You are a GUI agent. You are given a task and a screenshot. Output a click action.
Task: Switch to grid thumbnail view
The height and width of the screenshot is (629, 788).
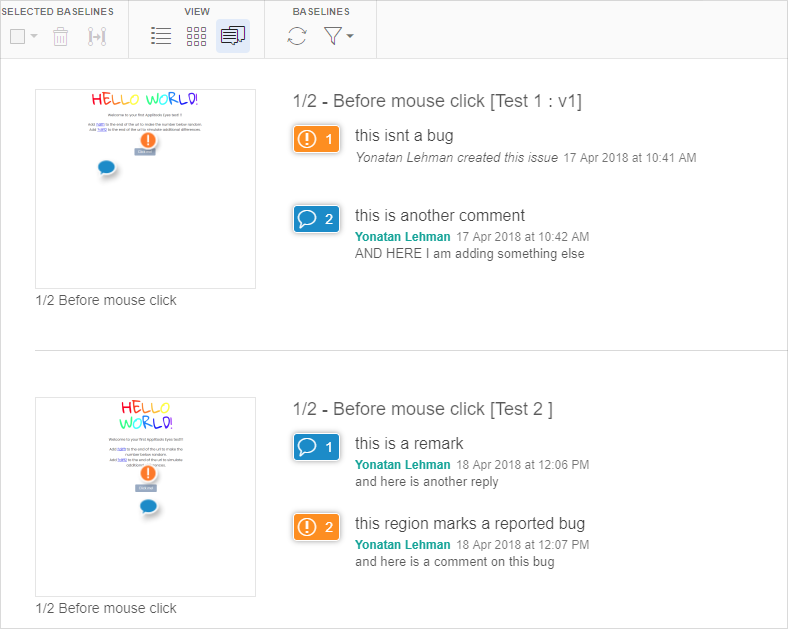pyautogui.click(x=196, y=36)
